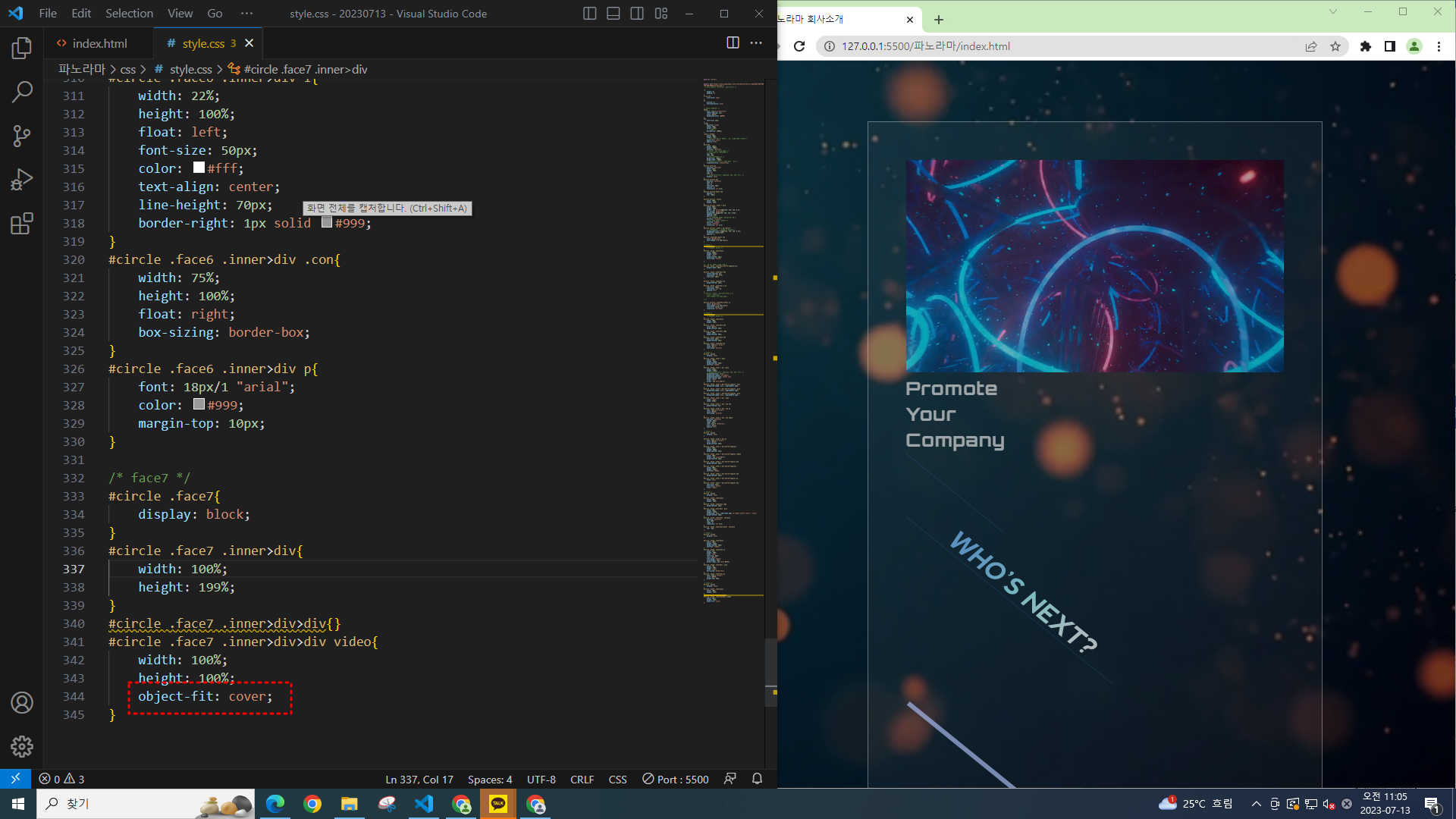Open the Explorer view in activity bar
The image size is (1456, 819).
tap(22, 49)
